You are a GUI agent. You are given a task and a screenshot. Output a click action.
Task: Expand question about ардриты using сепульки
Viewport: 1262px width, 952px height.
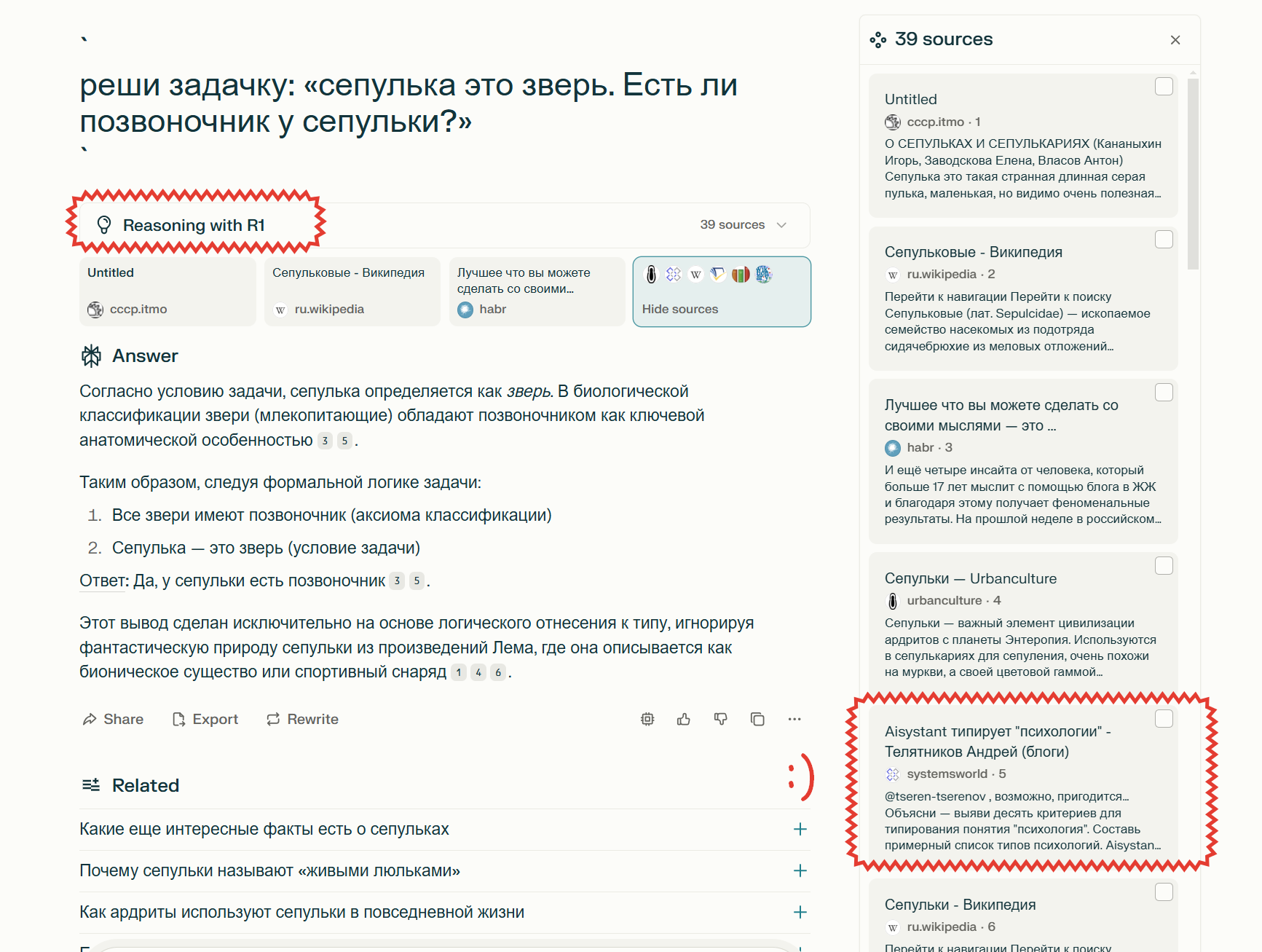800,913
